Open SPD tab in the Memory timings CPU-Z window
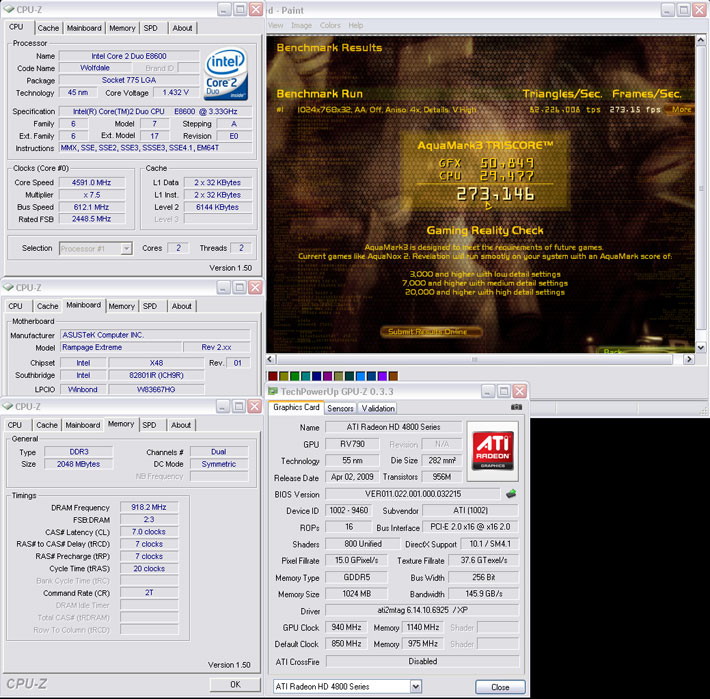This screenshot has width=710, height=699. pos(149,425)
